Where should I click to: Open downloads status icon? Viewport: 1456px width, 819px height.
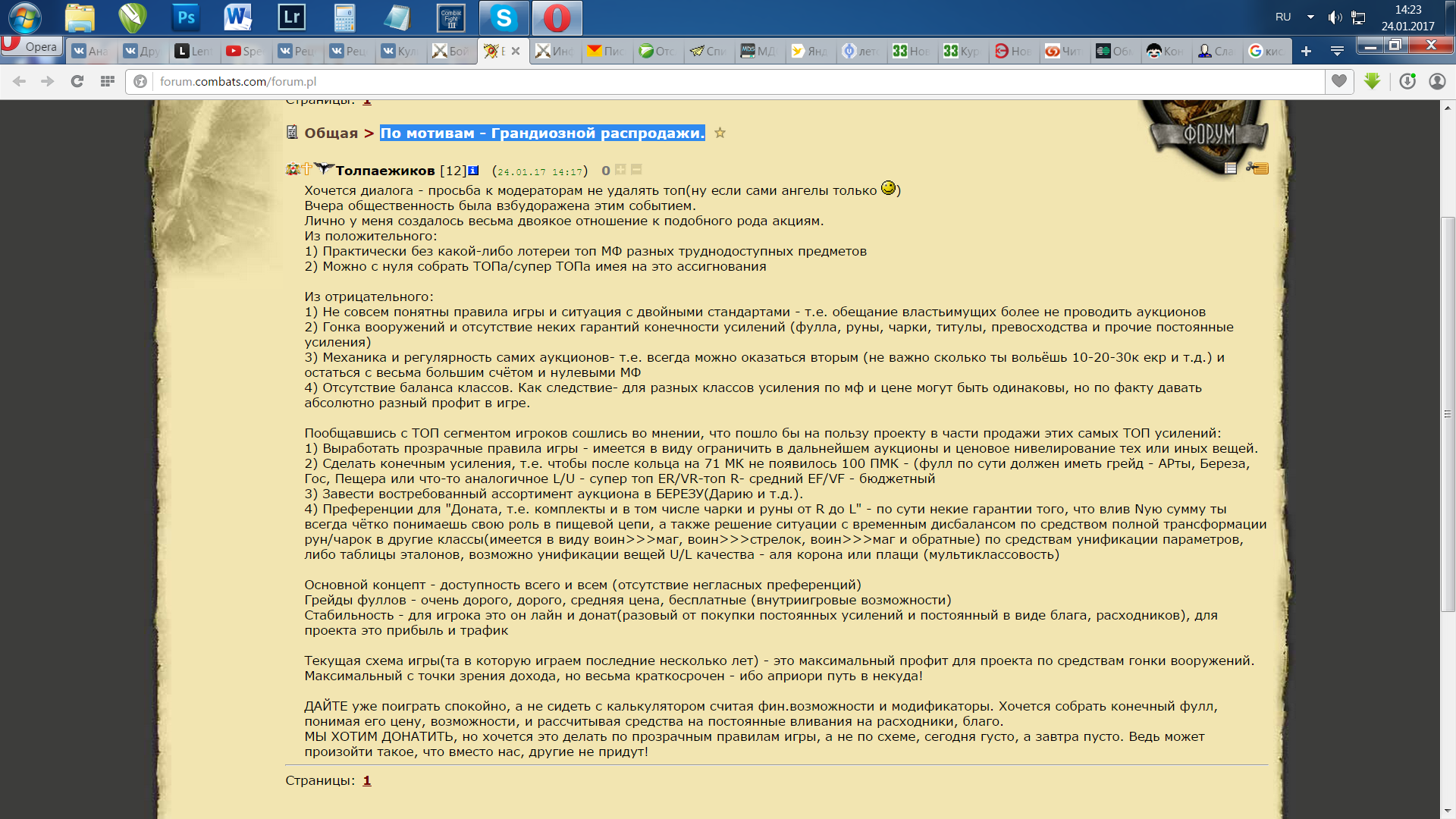pyautogui.click(x=1407, y=81)
